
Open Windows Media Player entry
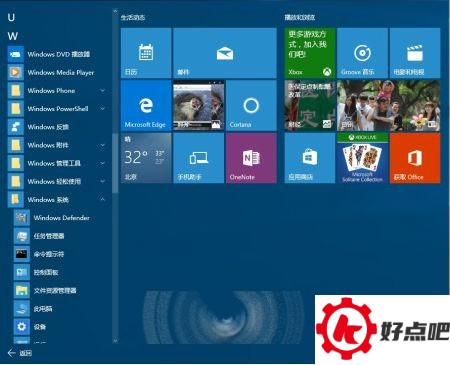[x=57, y=72]
